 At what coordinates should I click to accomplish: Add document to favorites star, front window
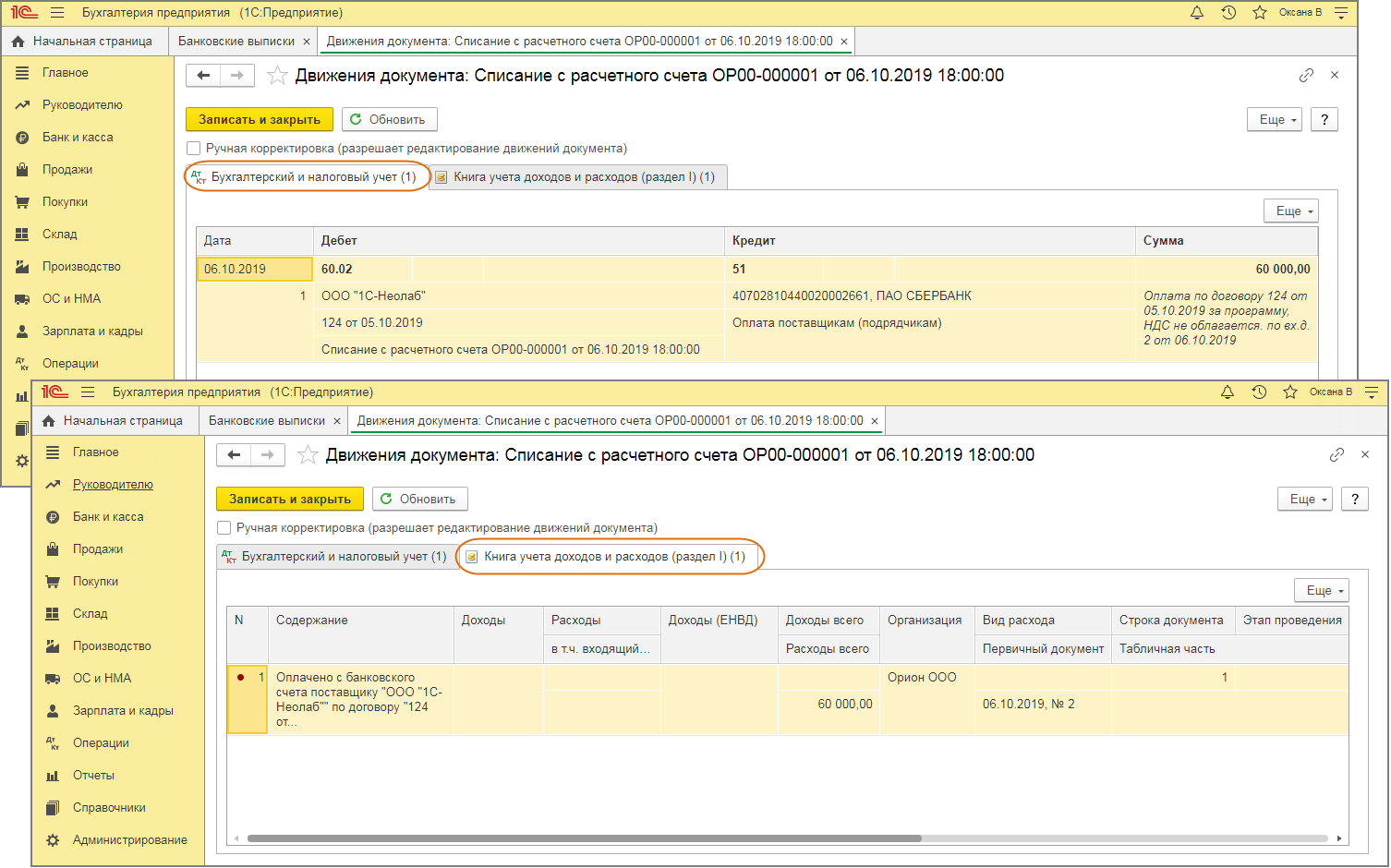coord(308,455)
